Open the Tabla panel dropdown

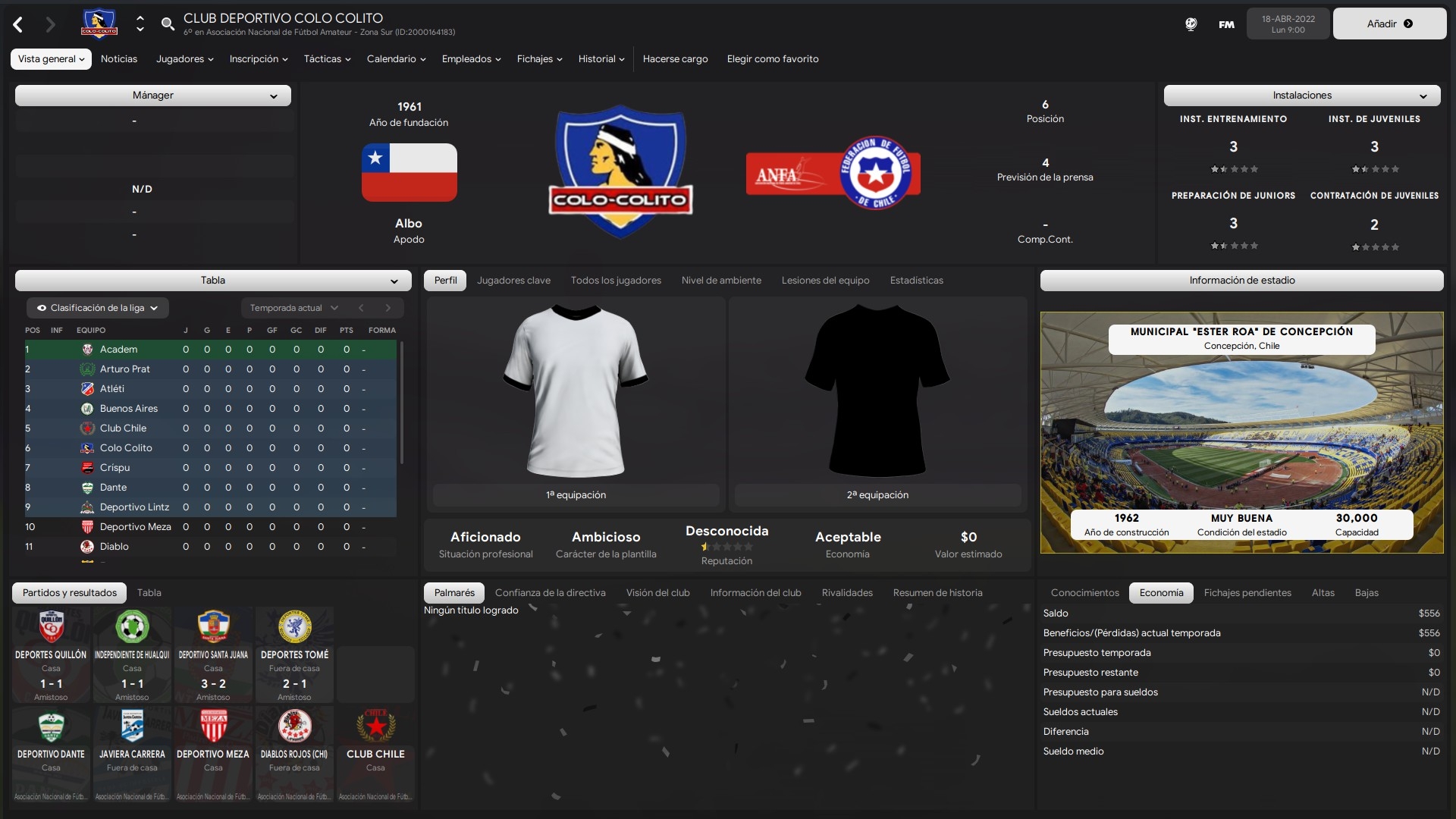click(x=213, y=281)
